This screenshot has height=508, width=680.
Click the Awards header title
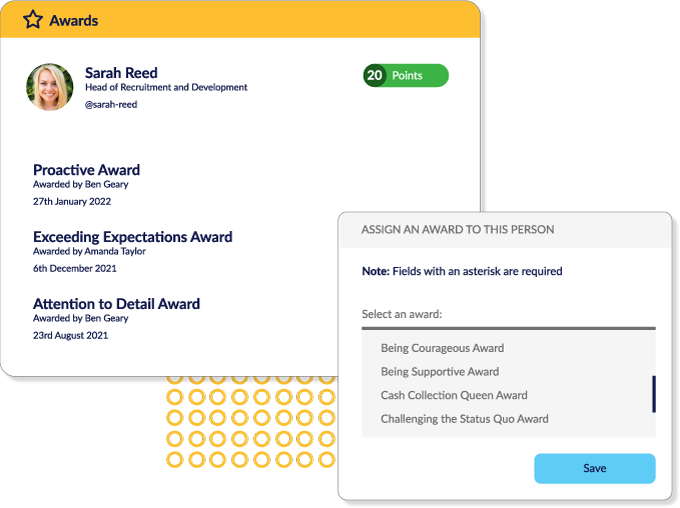(73, 20)
